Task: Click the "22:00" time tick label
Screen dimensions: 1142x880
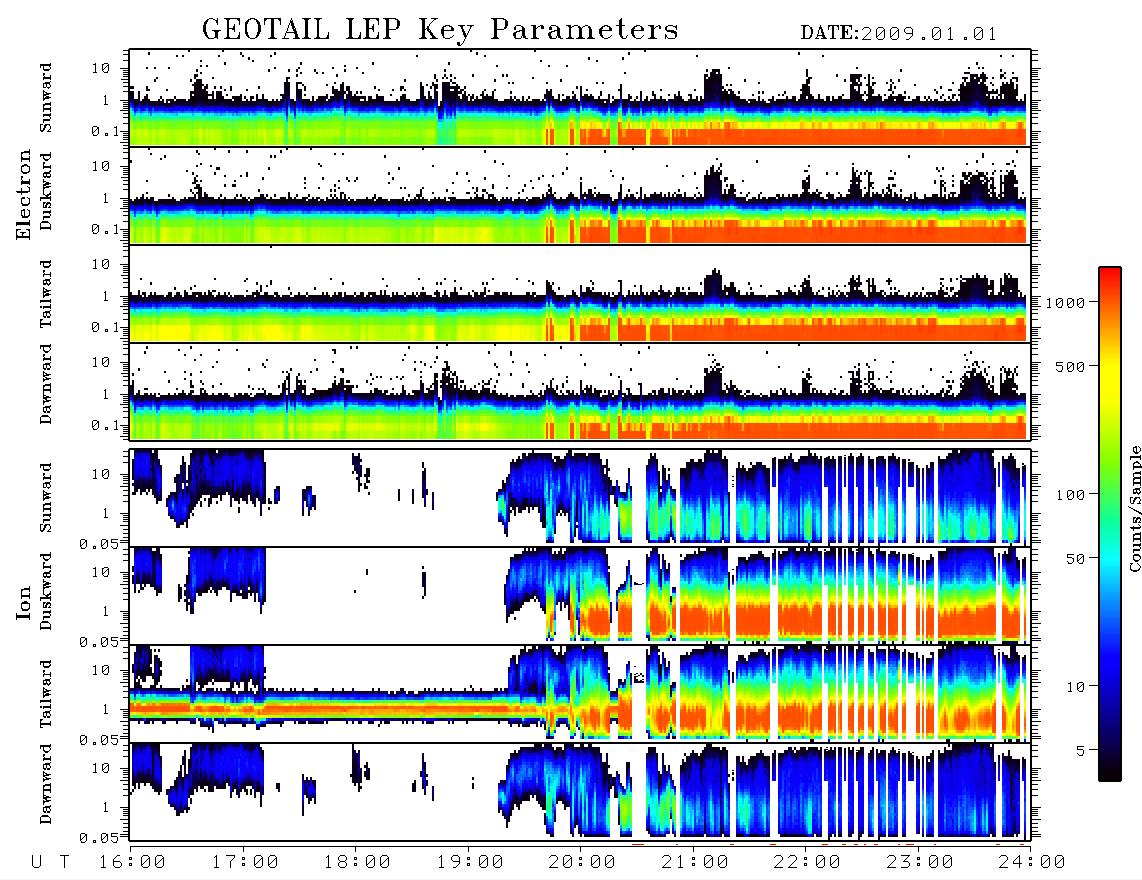Action: (x=807, y=862)
